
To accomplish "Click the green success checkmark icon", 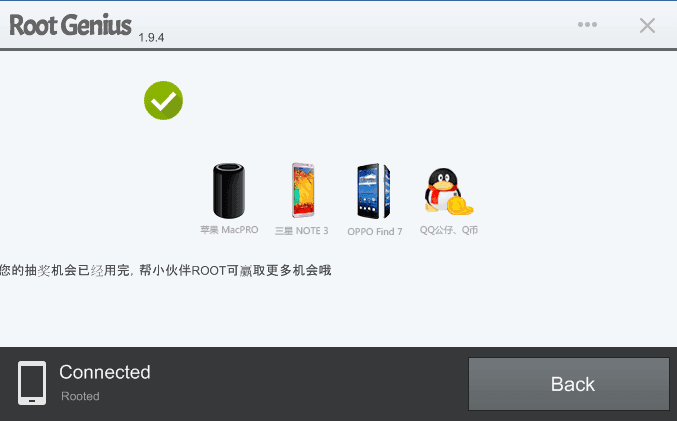I will coord(163,101).
